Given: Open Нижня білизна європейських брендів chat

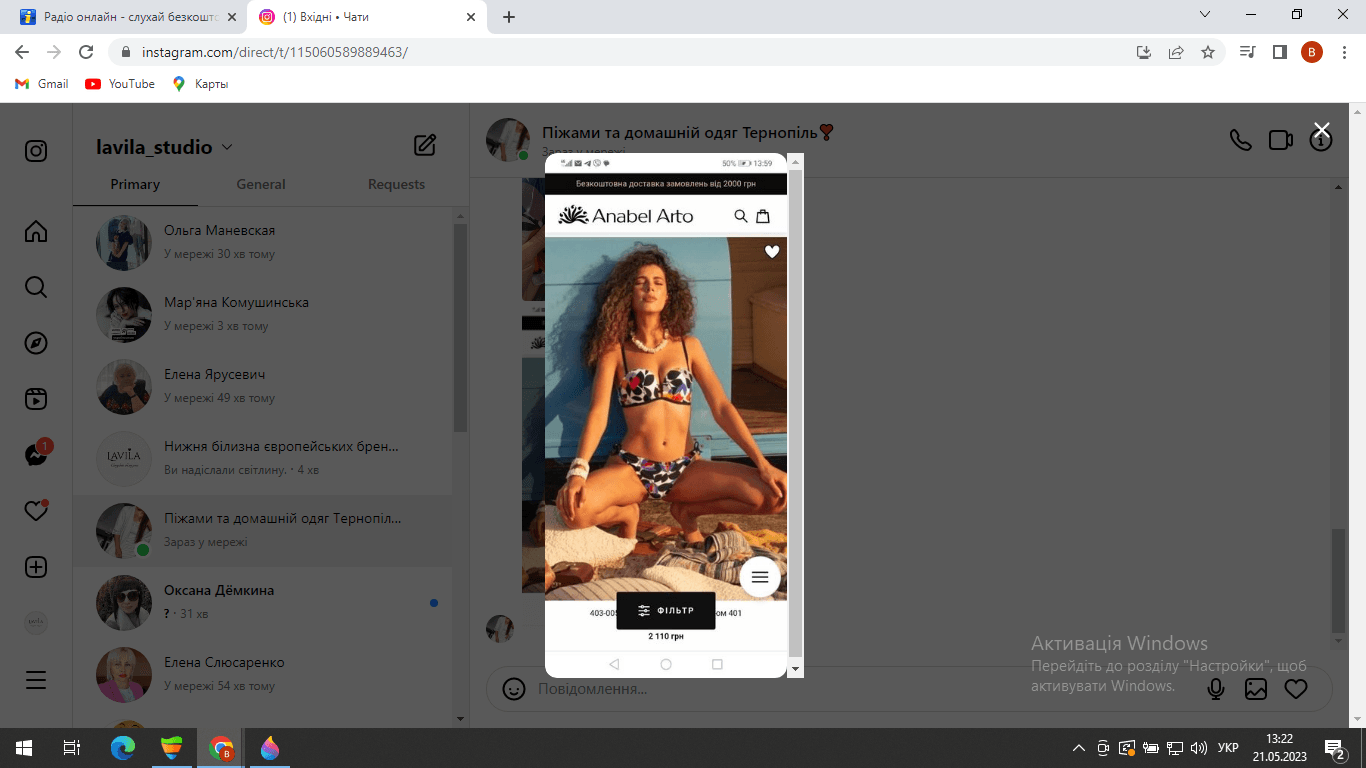Looking at the screenshot, I should (x=263, y=458).
